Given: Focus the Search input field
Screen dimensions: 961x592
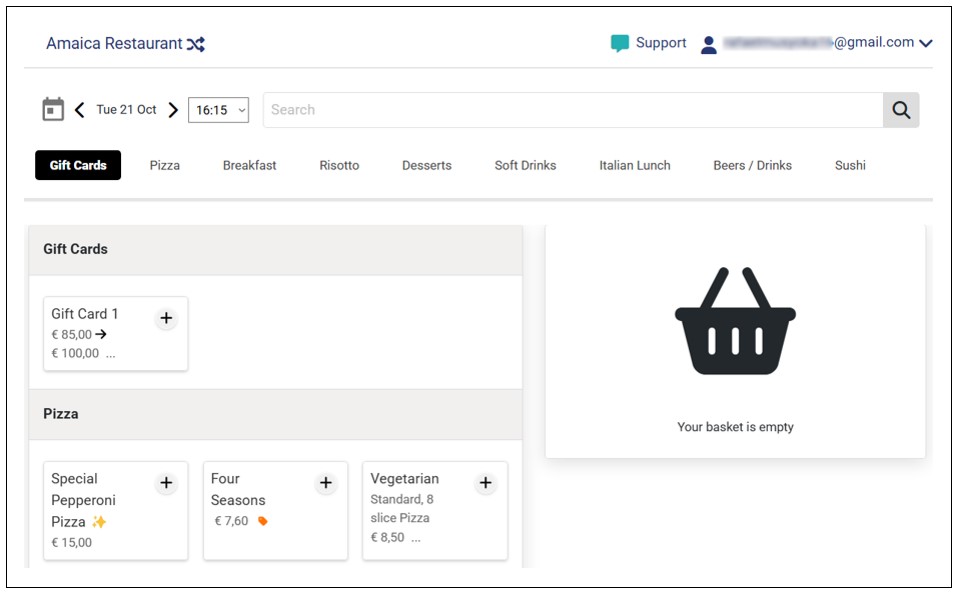Looking at the screenshot, I should pyautogui.click(x=572, y=110).
